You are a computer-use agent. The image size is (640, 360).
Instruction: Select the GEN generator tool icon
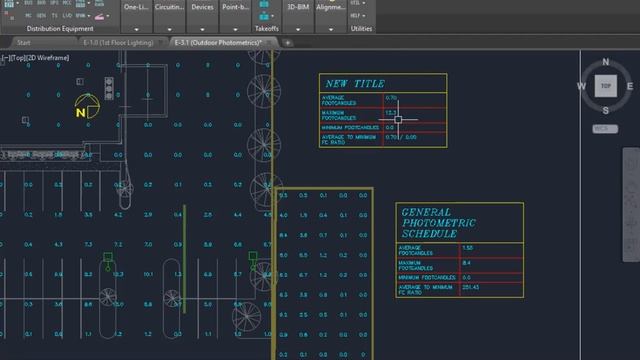[41, 16]
